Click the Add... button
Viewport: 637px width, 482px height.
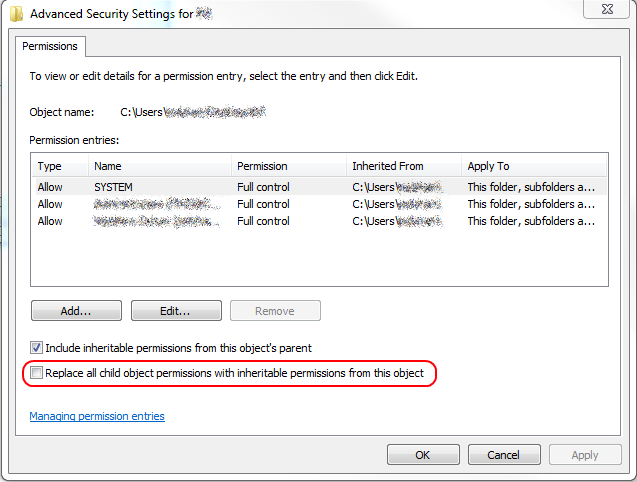pyautogui.click(x=76, y=311)
